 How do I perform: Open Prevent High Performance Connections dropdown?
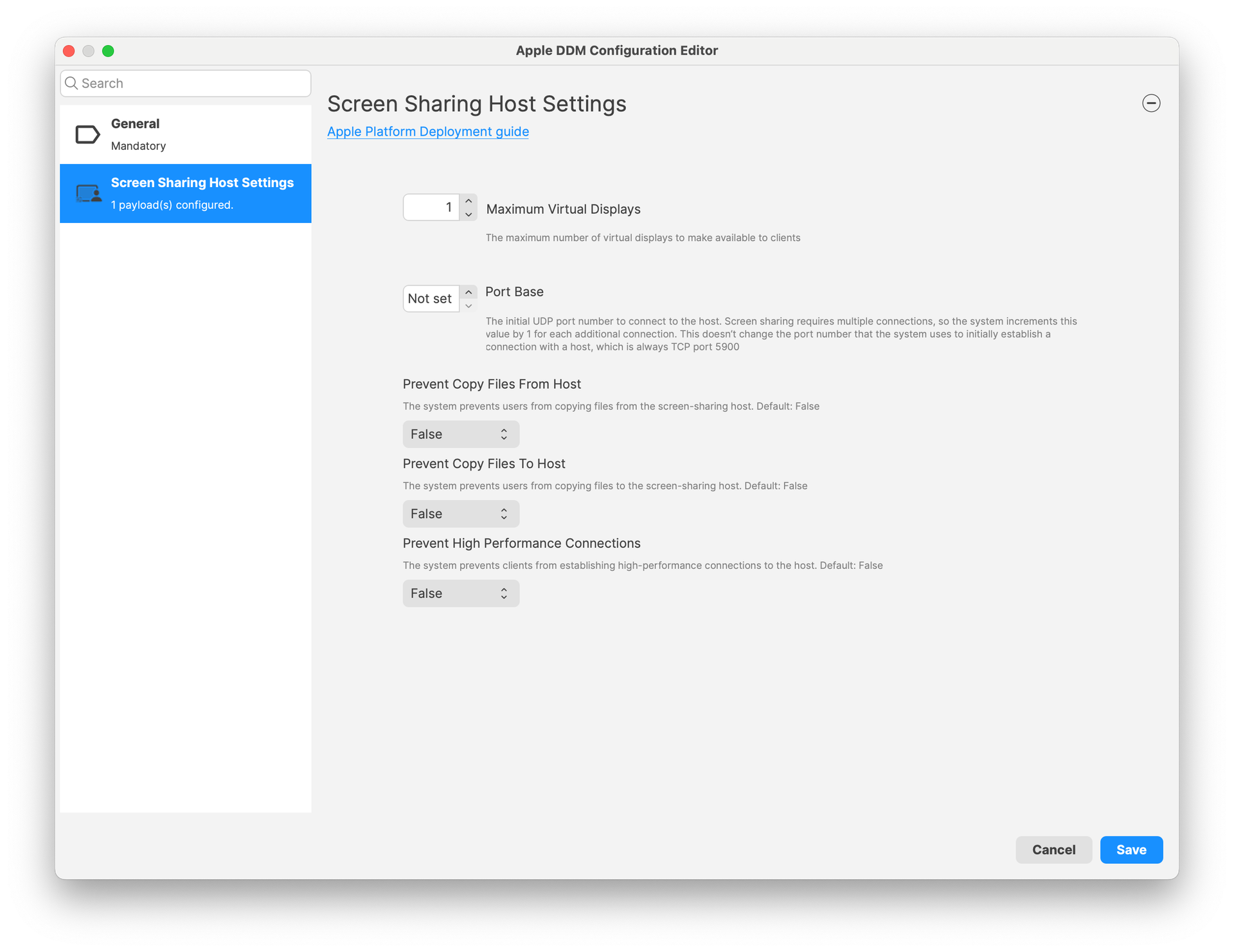point(461,593)
